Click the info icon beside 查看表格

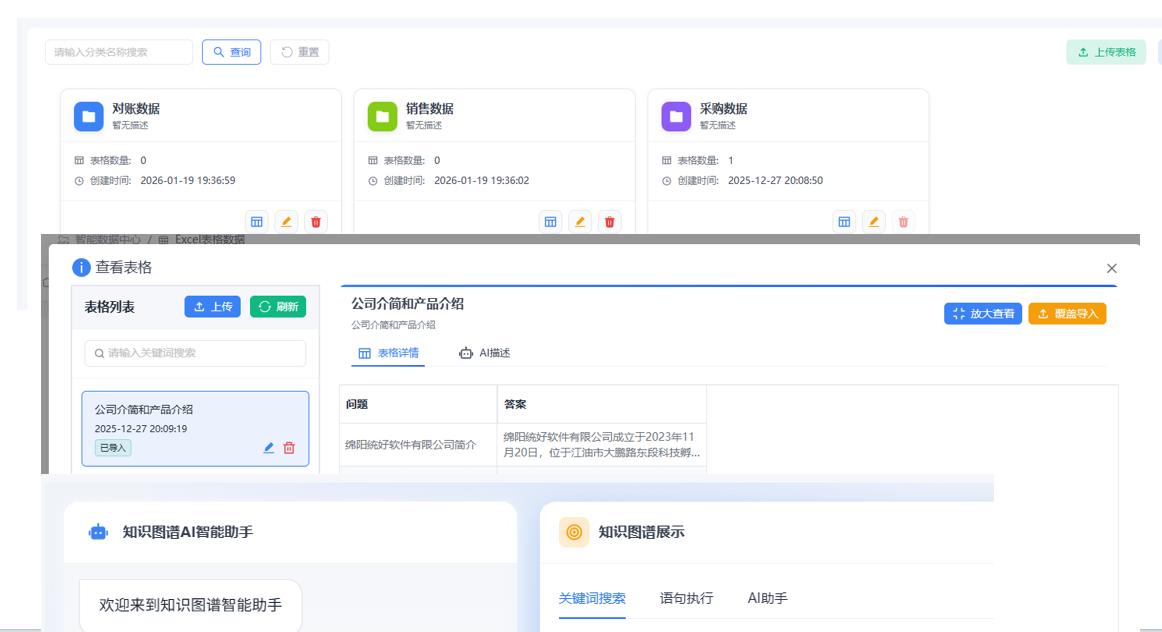[82, 267]
